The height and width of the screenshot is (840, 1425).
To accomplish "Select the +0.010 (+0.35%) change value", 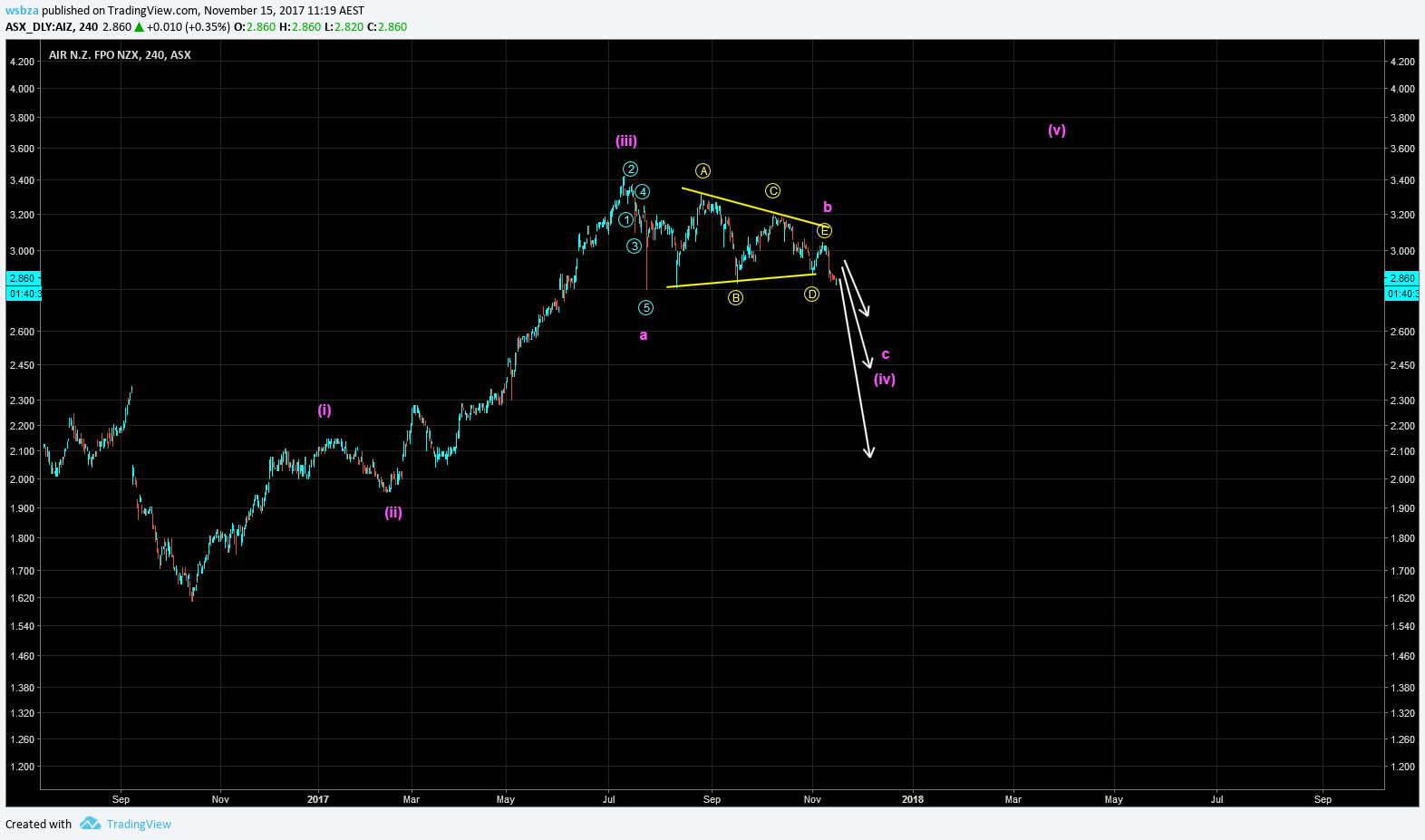I will pos(189,27).
